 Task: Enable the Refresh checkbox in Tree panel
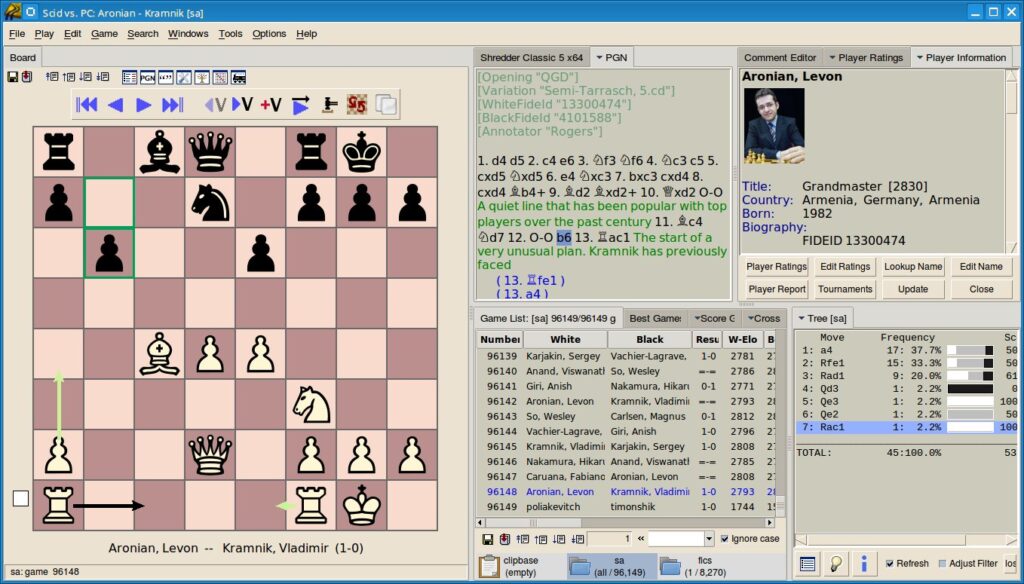pos(889,563)
